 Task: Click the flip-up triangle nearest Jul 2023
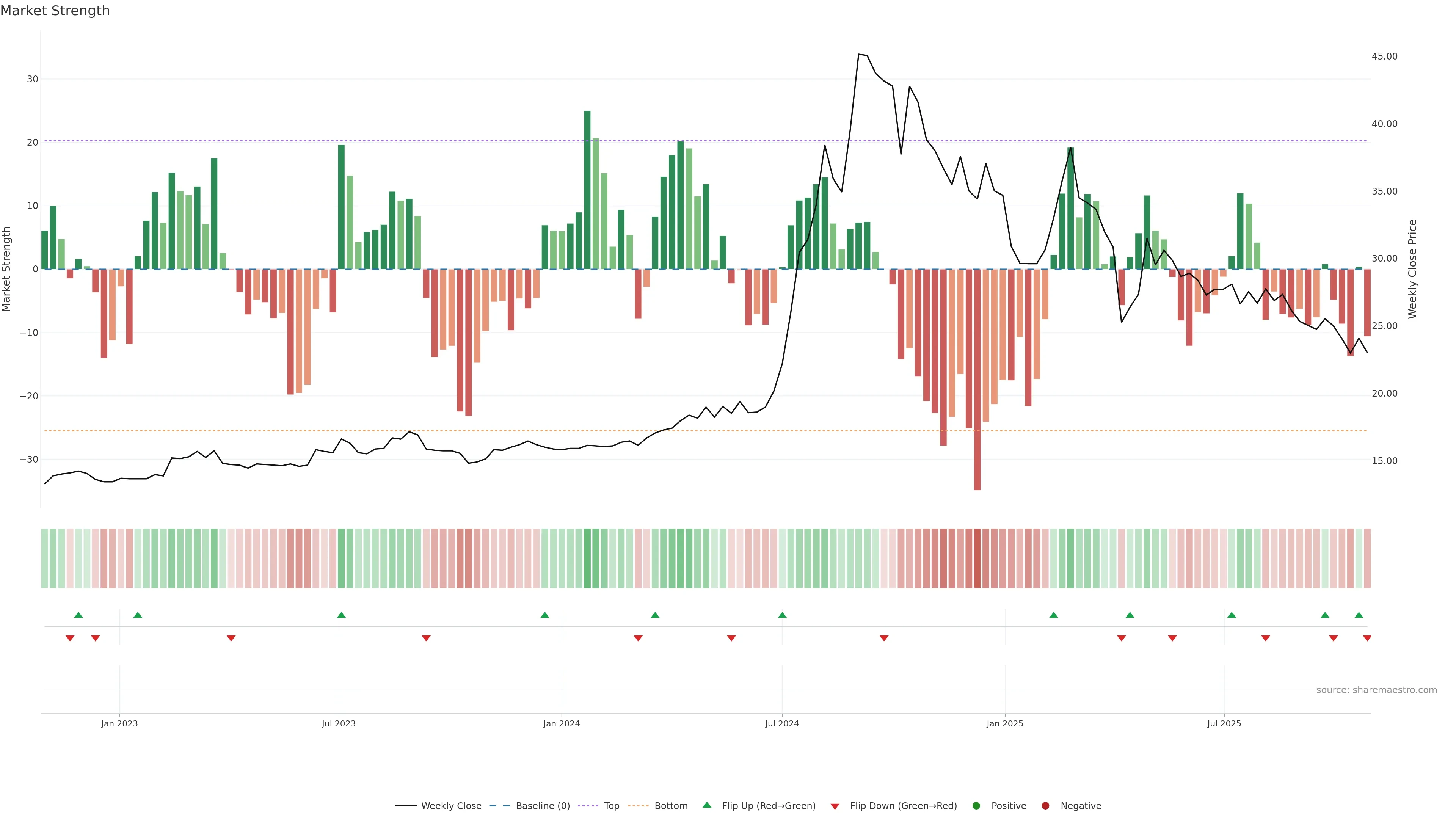pos(341,615)
